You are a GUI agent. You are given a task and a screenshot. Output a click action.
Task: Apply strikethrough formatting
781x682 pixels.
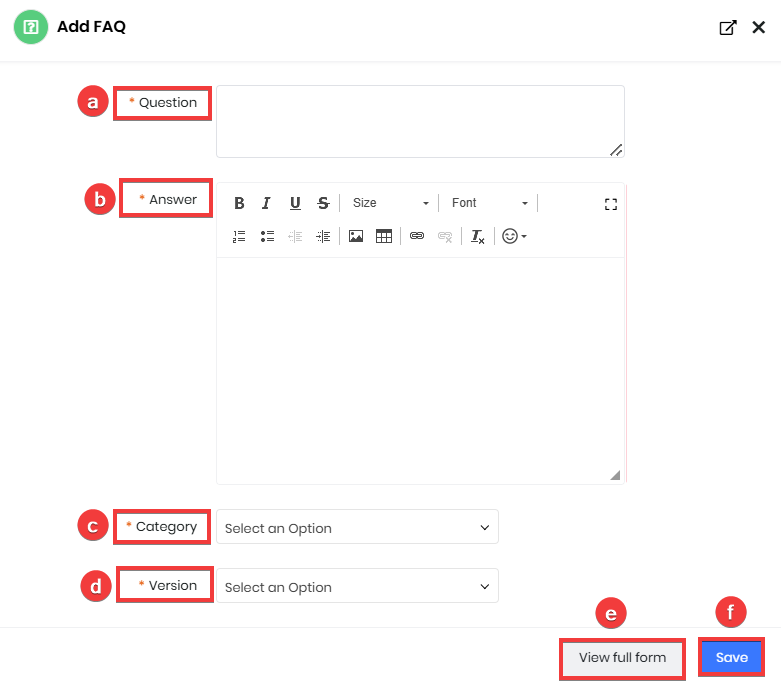click(323, 203)
